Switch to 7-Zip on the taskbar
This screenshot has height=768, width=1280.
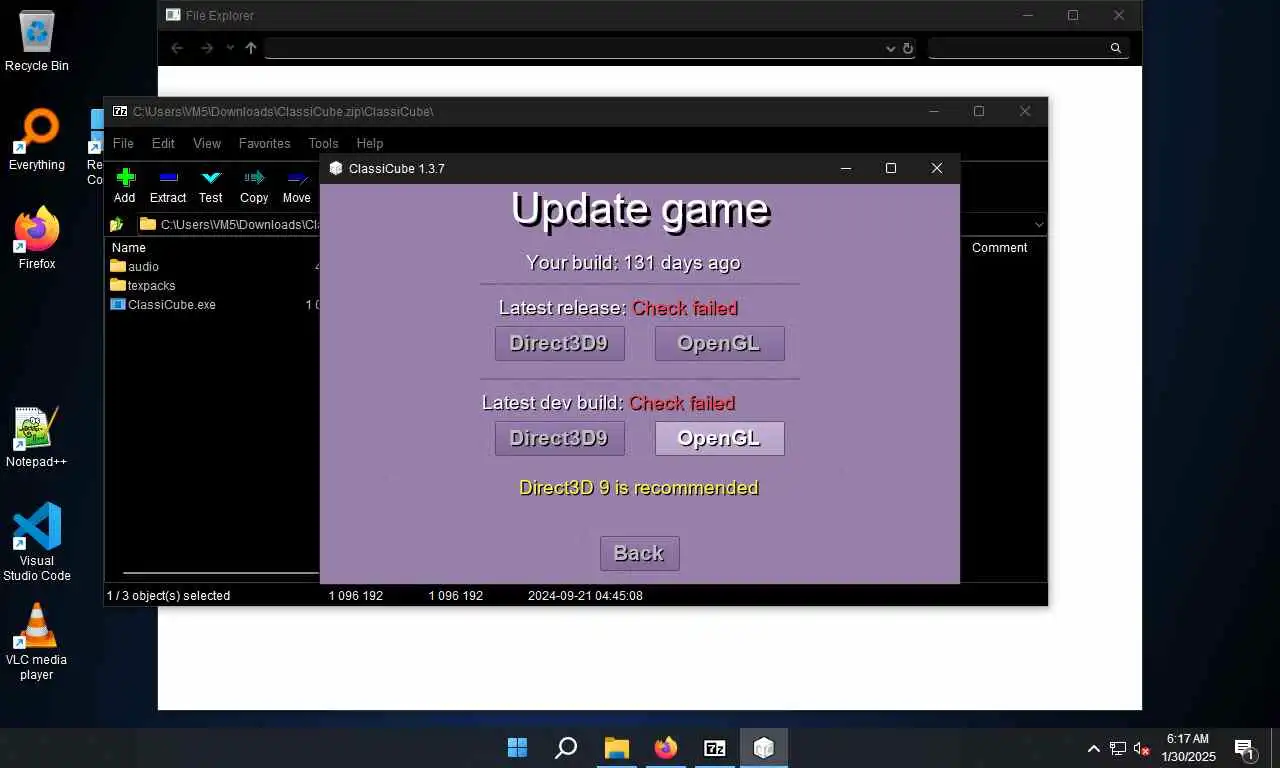click(715, 748)
